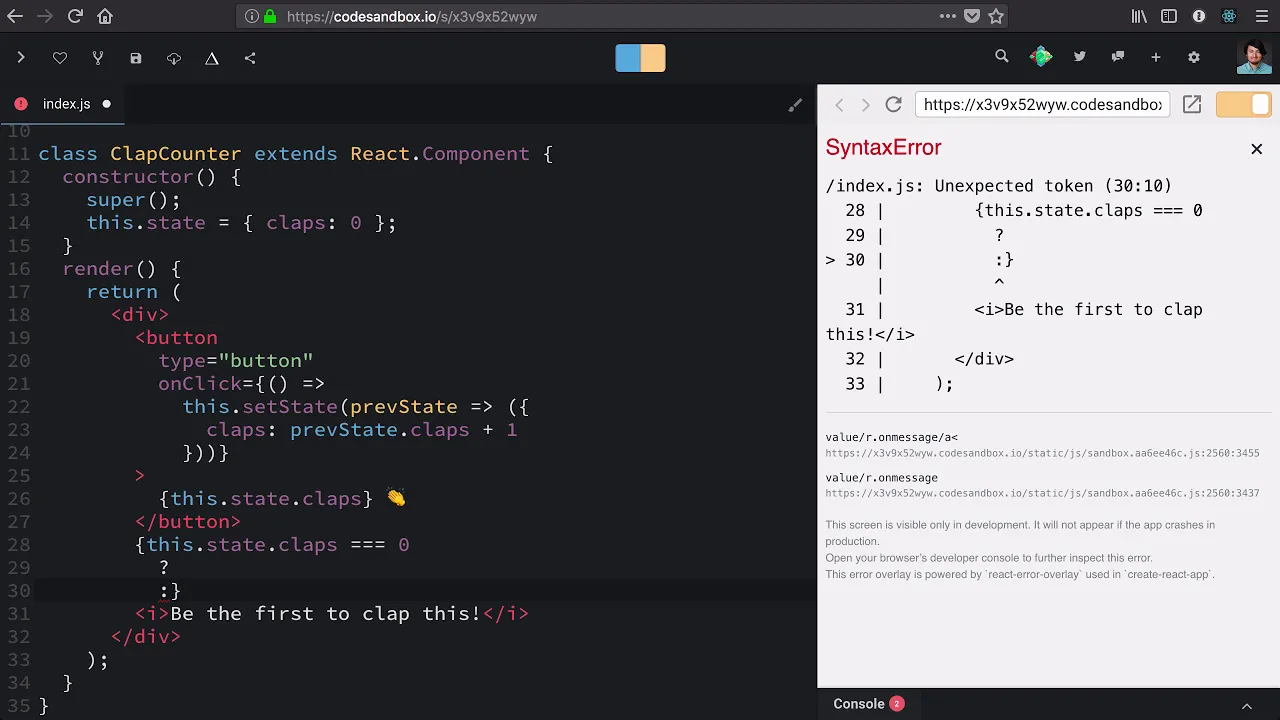1280x720 pixels.
Task: Toggle the browser sidebar view
Action: pyautogui.click(x=1169, y=16)
